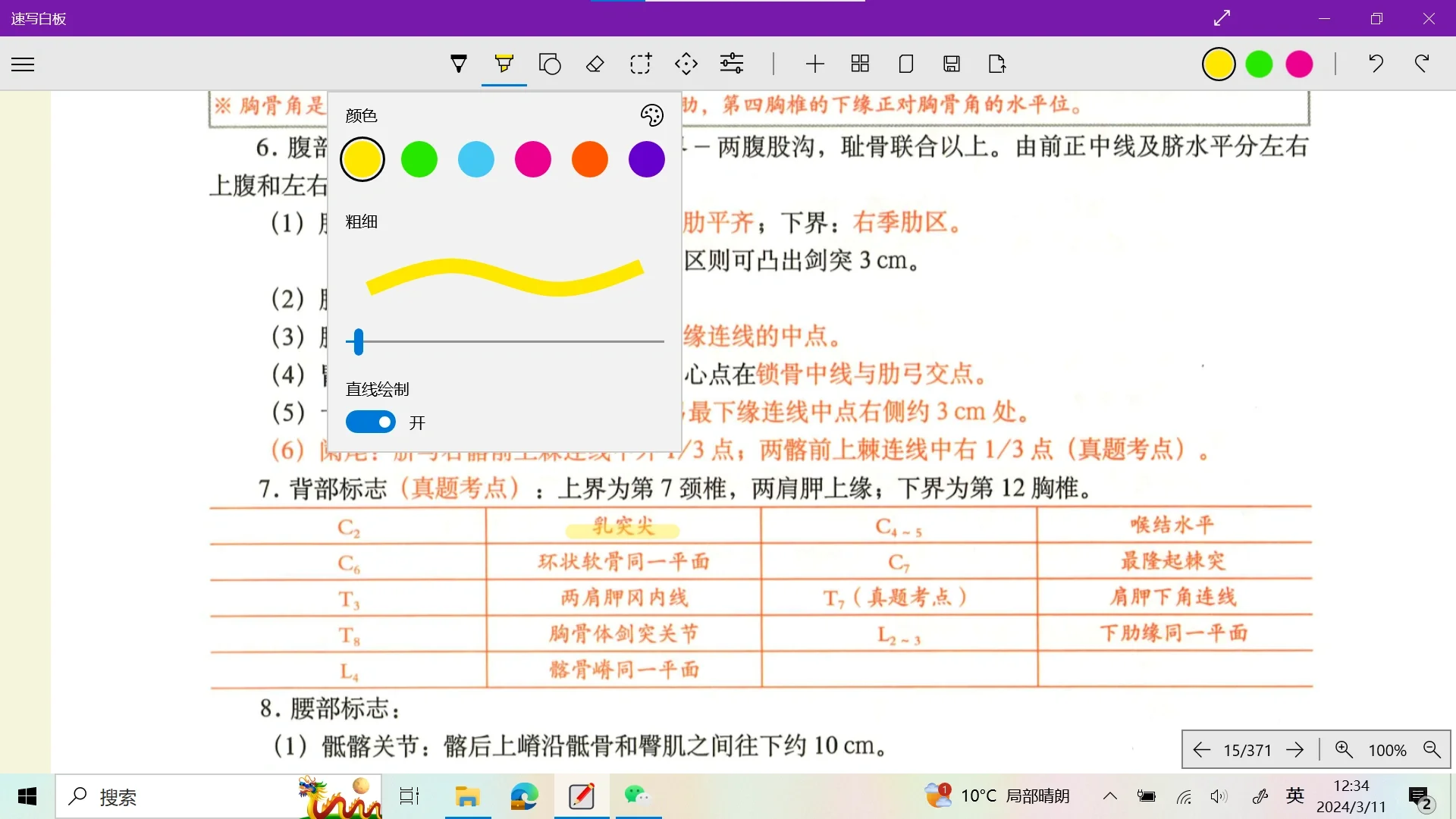Screen dimensions: 1456x819
Task: Open the export document icon
Action: pos(996,64)
